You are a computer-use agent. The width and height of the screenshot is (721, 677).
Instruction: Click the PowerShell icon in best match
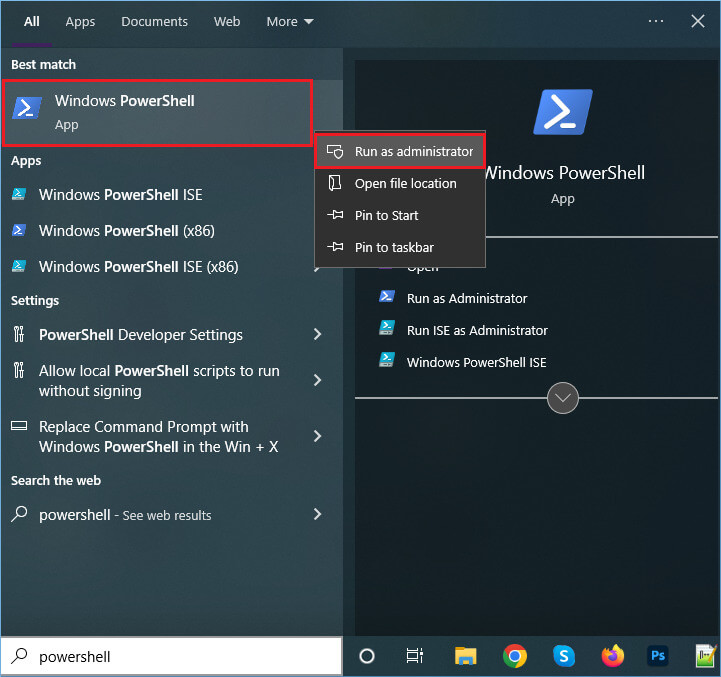click(x=27, y=108)
